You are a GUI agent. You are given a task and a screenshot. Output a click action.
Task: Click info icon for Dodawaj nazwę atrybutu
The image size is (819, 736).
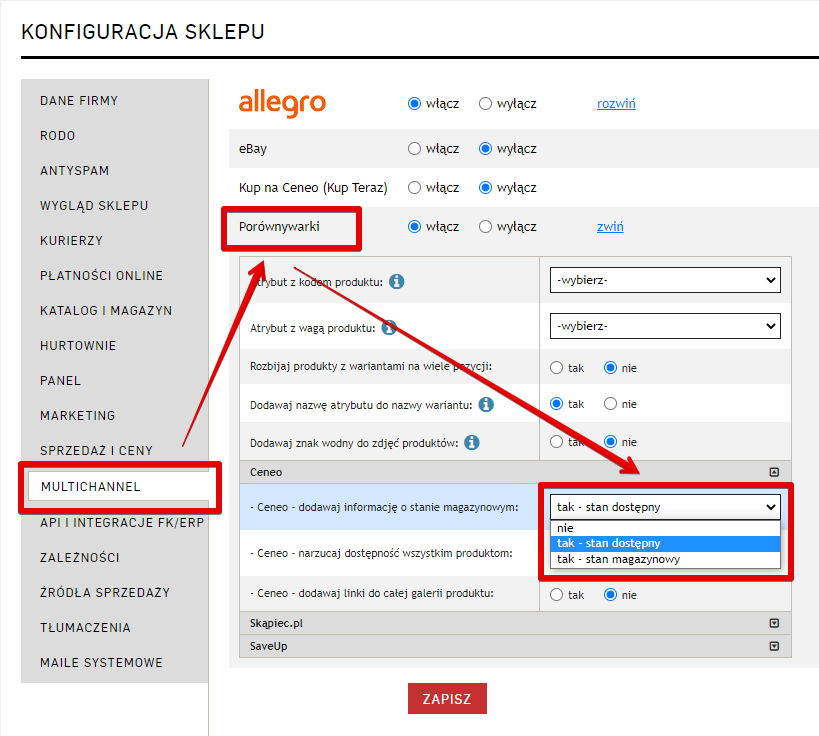[486, 405]
